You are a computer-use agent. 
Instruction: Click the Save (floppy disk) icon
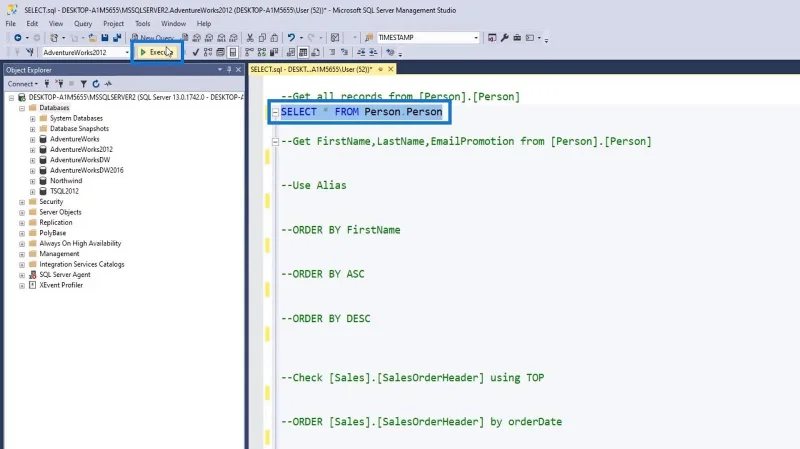[x=105, y=38]
